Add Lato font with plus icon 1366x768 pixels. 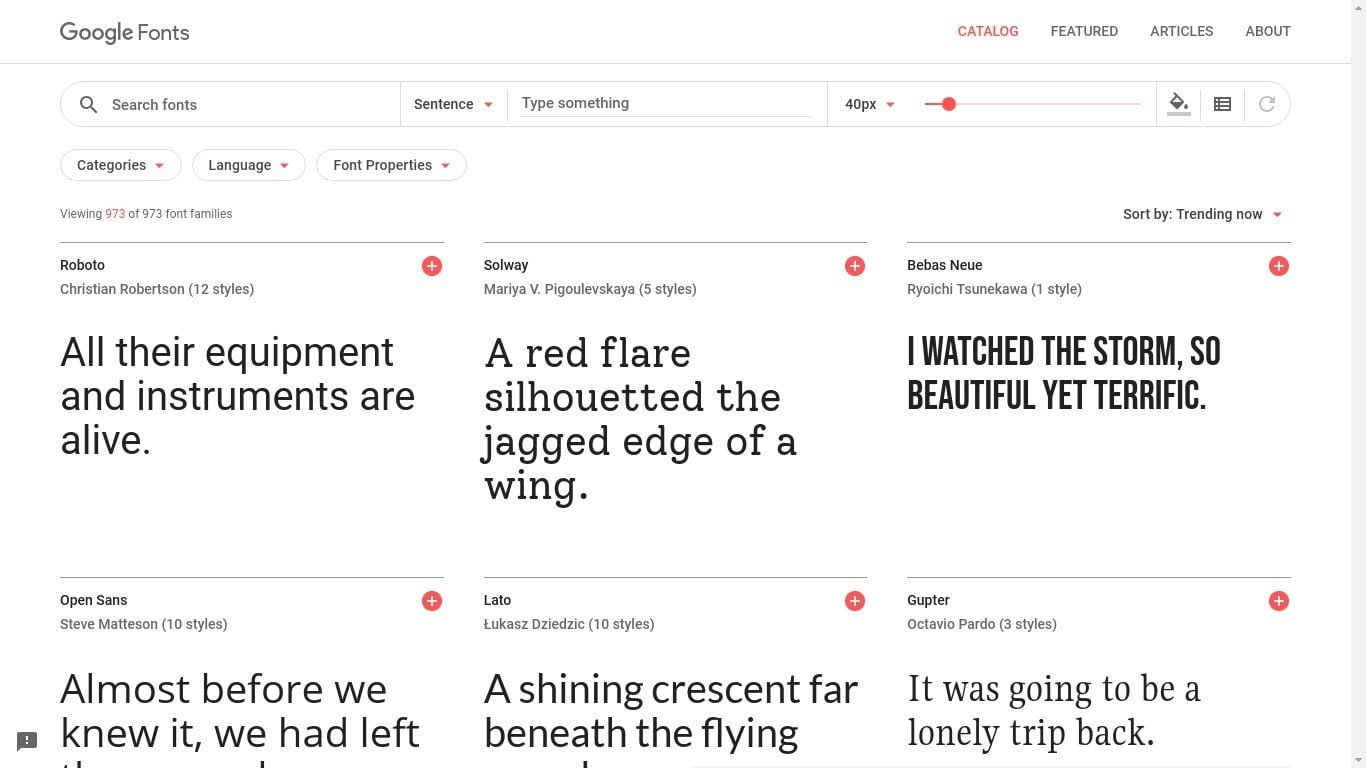(x=855, y=601)
